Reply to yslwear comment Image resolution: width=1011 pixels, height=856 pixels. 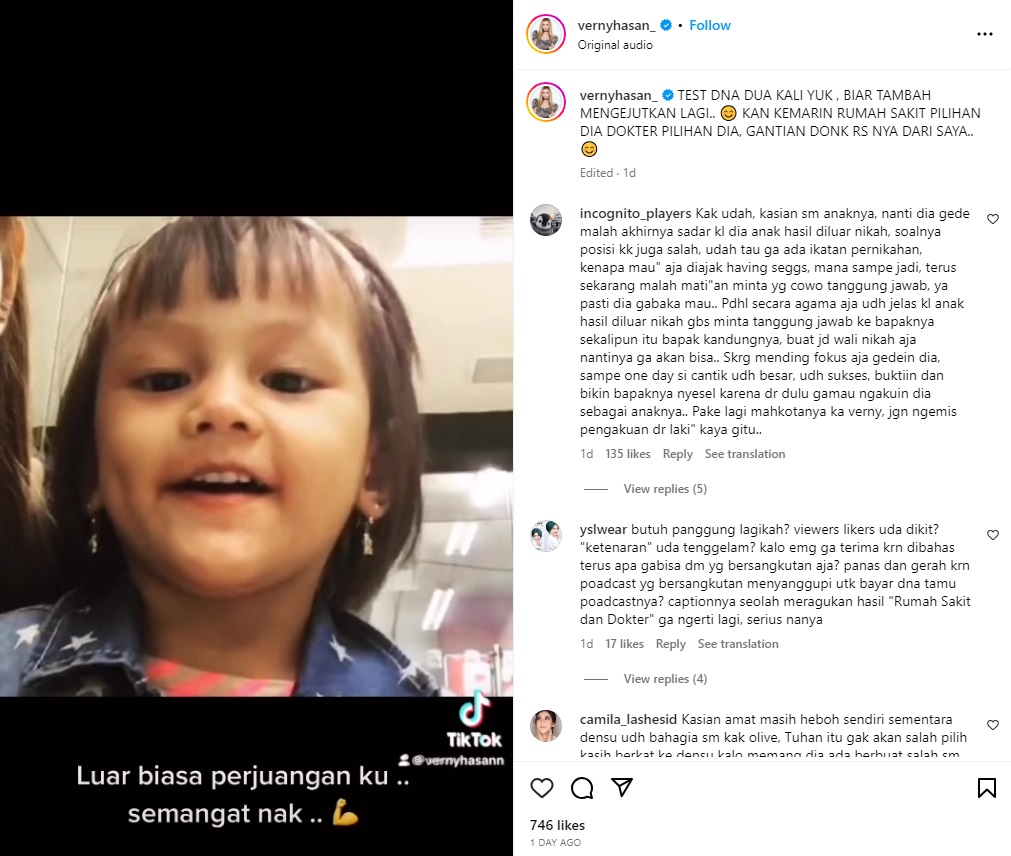click(x=671, y=644)
